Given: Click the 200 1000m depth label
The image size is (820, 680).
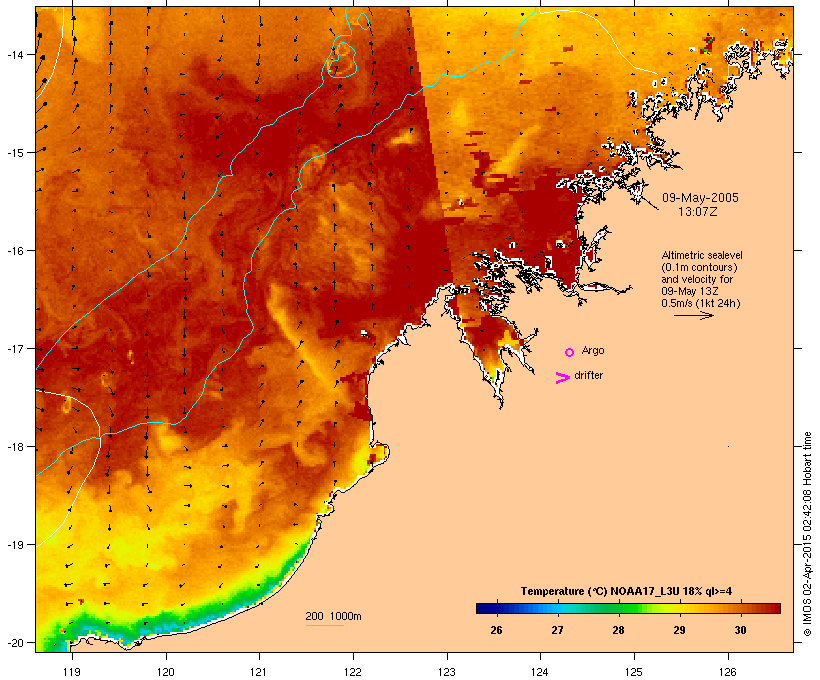Looking at the screenshot, I should tap(333, 616).
